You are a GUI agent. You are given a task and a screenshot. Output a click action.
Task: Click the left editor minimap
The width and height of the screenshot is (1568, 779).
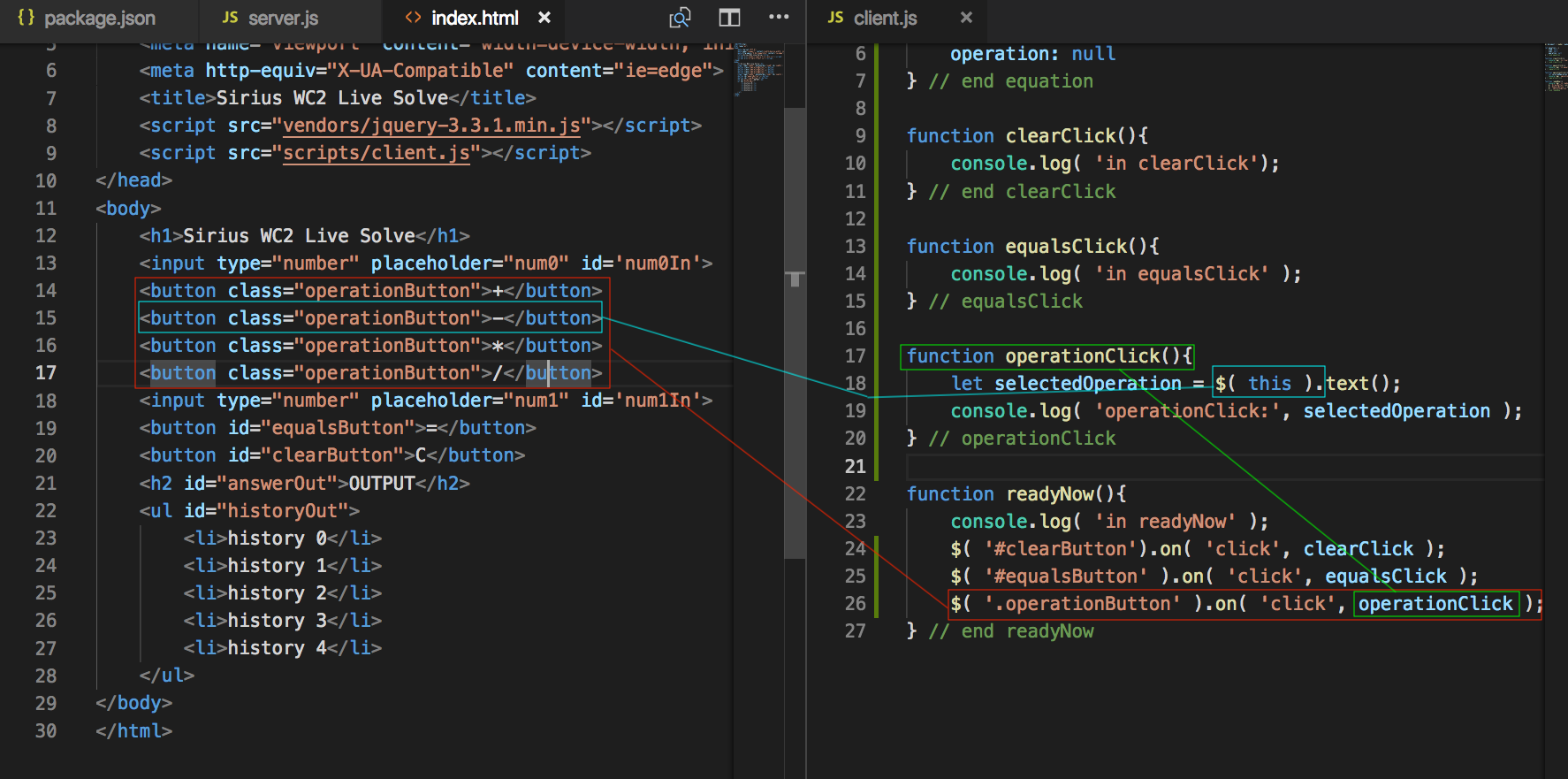[759, 69]
